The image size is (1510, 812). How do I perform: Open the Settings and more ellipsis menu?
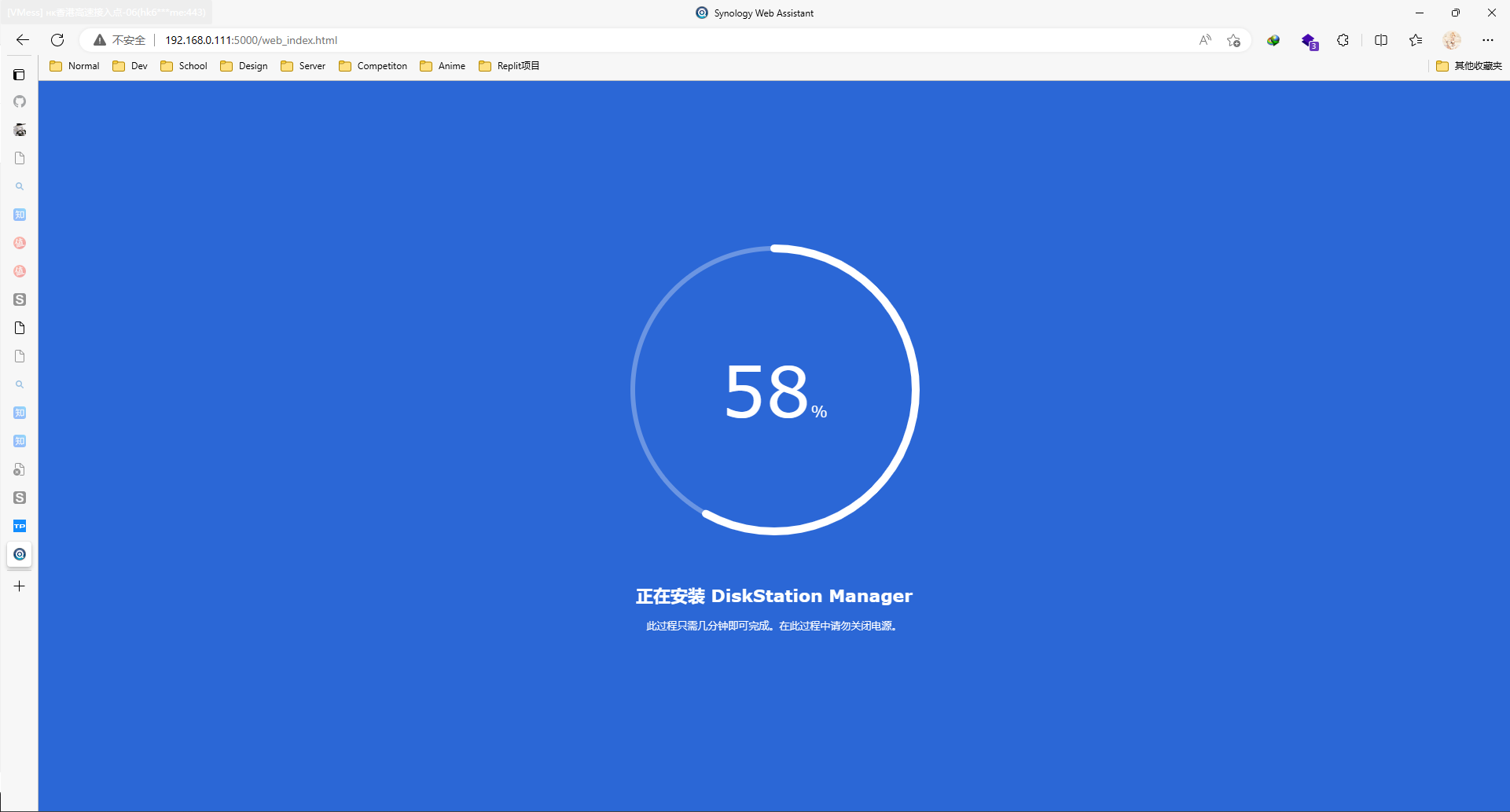pyautogui.click(x=1487, y=40)
